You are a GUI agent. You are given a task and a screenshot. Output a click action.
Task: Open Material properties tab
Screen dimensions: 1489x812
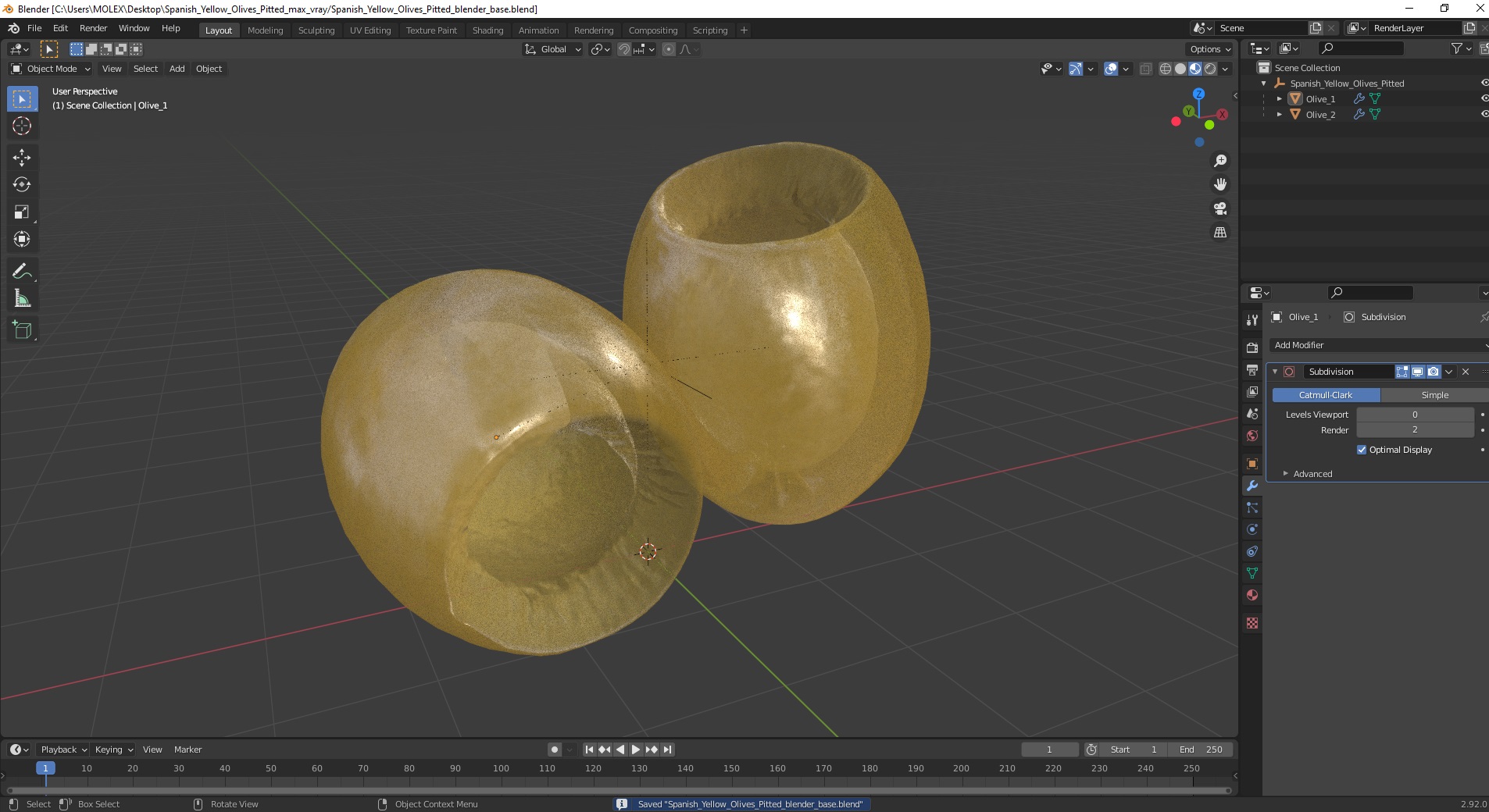[1252, 595]
